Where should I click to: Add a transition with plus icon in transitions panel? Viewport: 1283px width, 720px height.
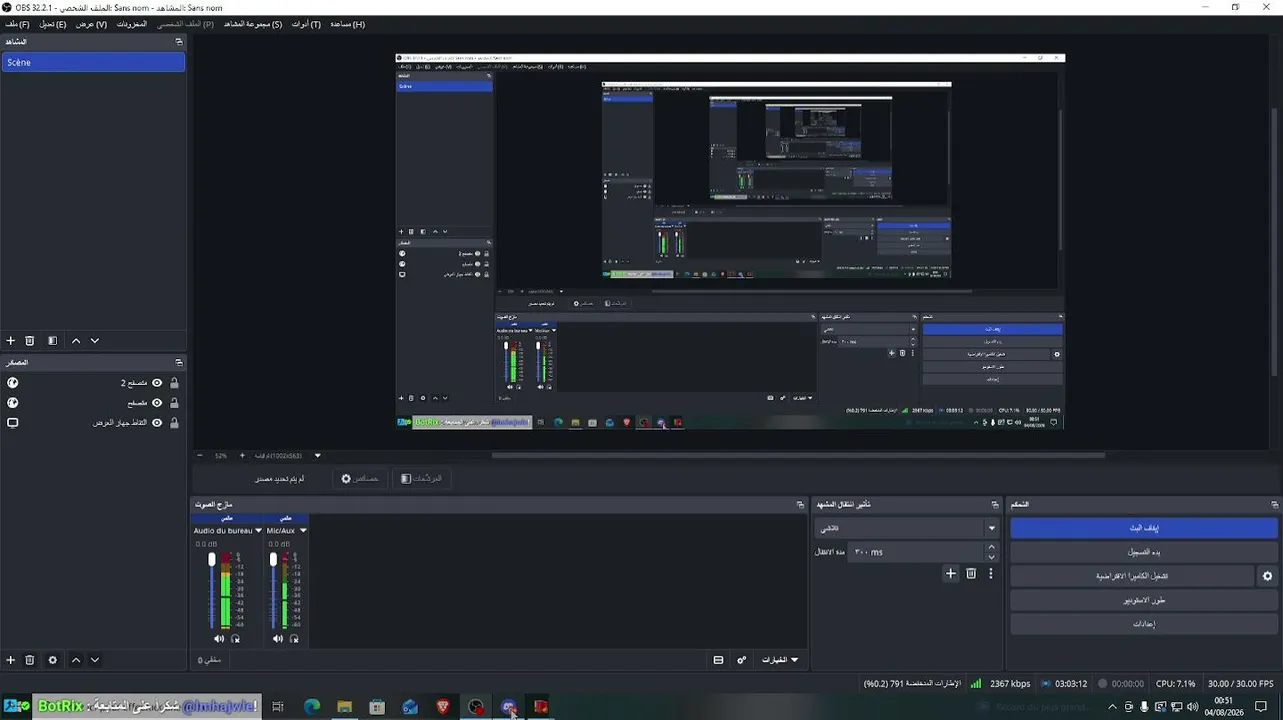[x=951, y=574]
